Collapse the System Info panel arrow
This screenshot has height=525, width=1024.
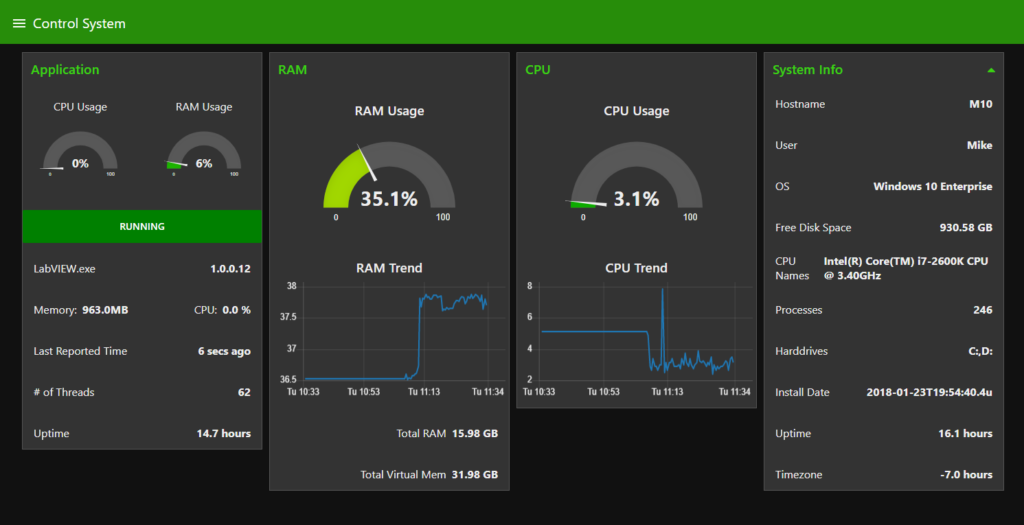(x=991, y=71)
